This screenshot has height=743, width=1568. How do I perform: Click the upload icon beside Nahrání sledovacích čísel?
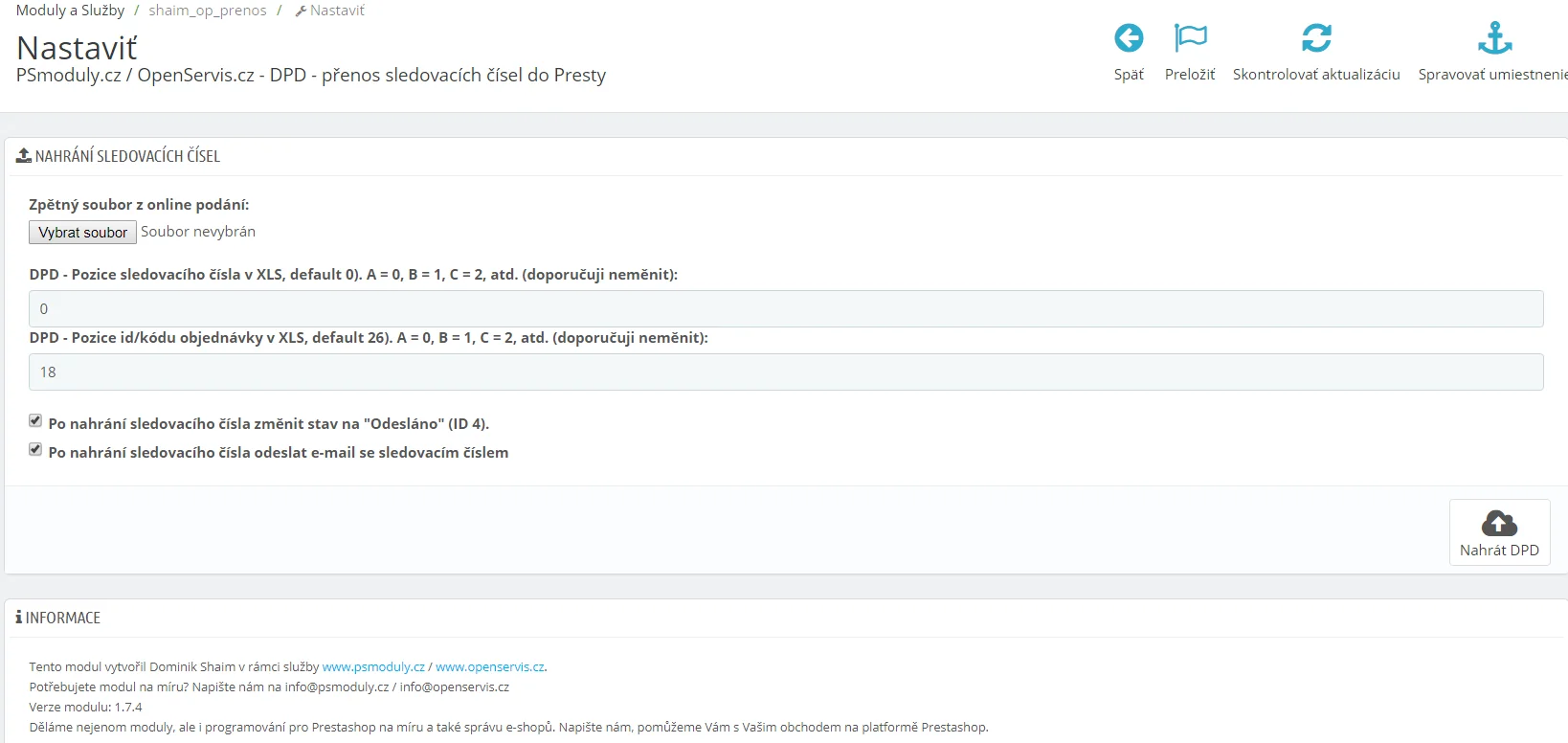click(23, 155)
